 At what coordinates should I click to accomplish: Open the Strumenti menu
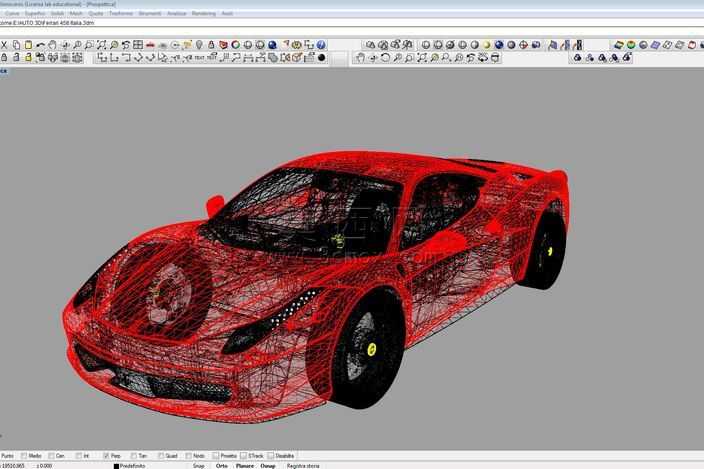pos(150,14)
